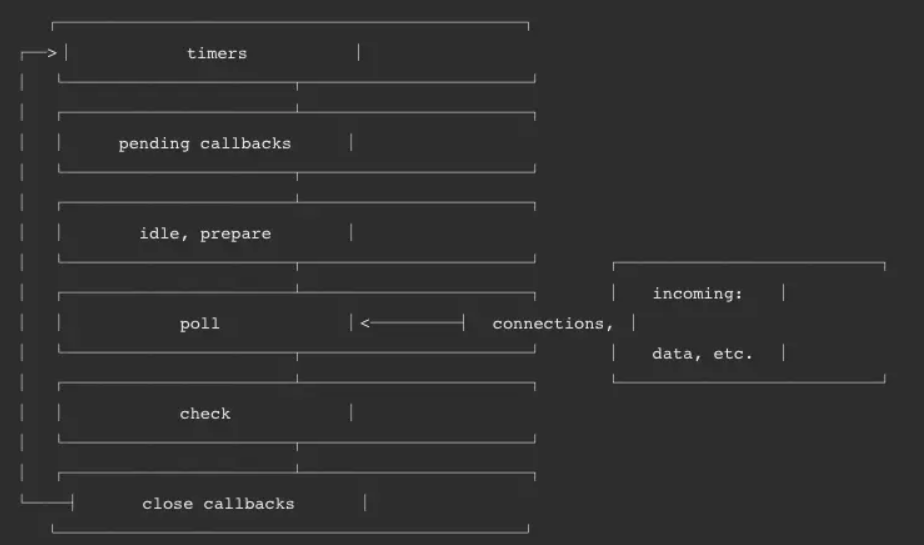924x545 pixels.
Task: Select the pending callbacks text
Action: click(x=204, y=144)
